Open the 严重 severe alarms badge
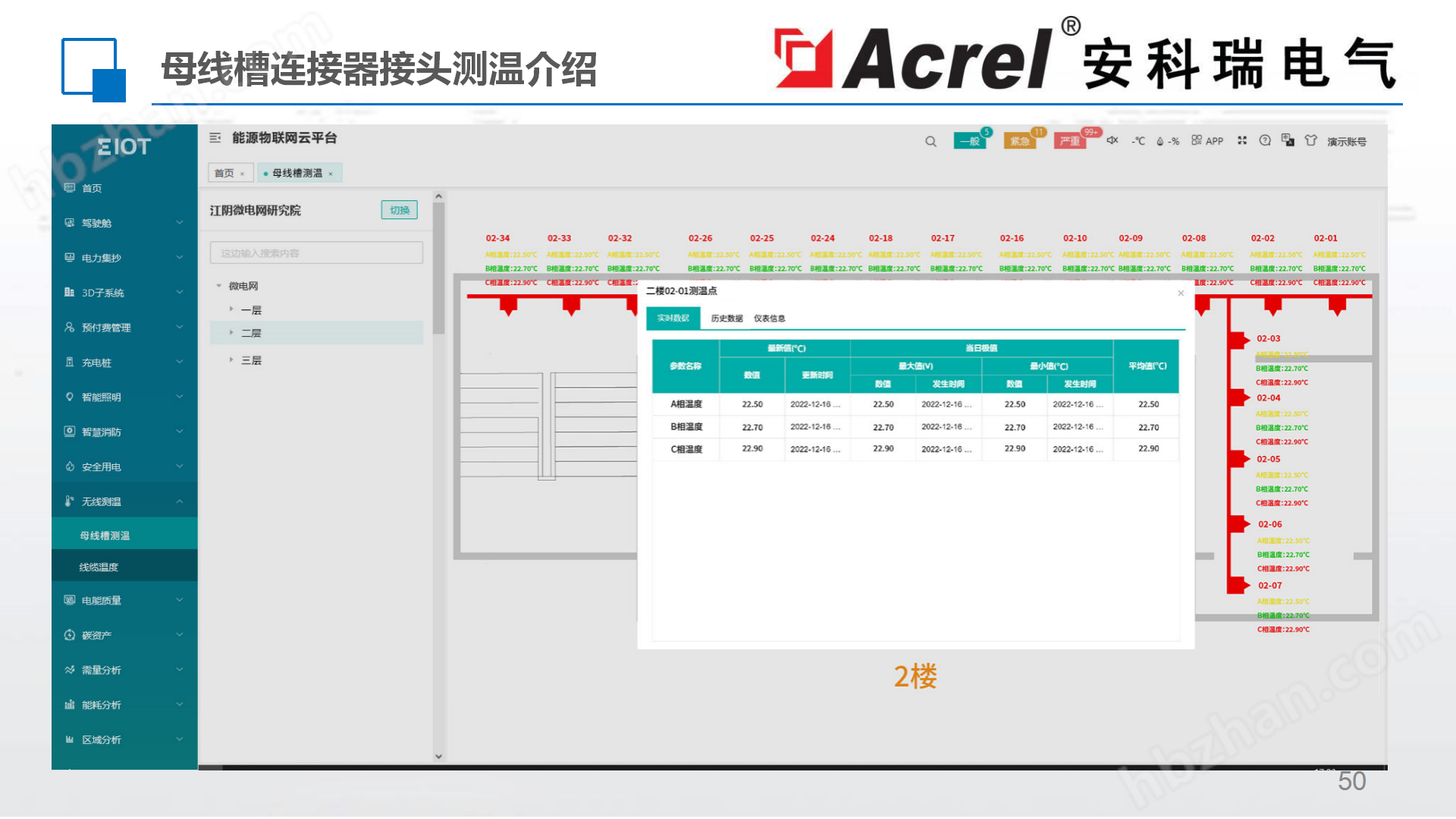1456x819 pixels. 1070,141
